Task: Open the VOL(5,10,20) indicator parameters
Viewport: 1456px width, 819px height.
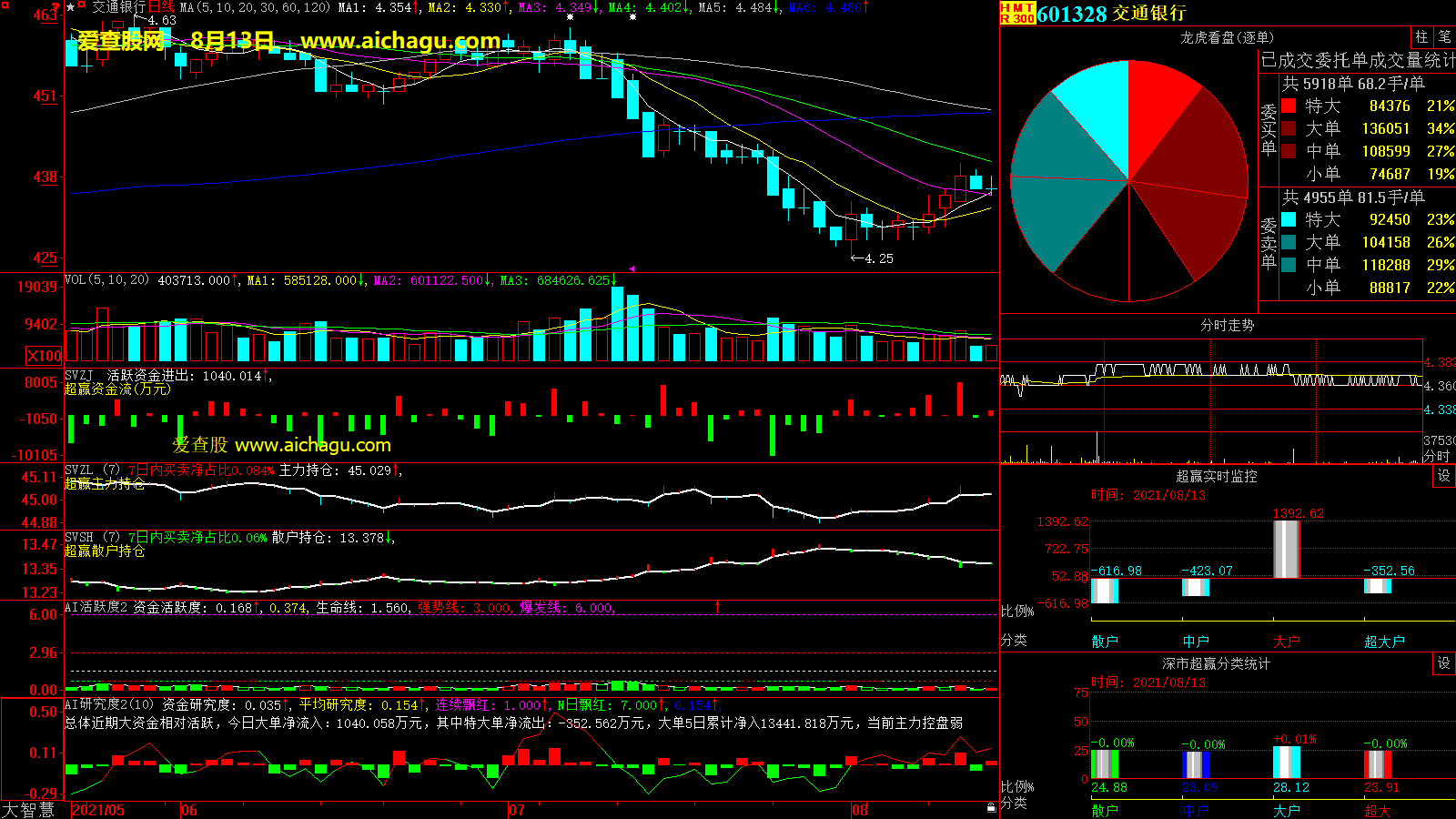Action: pyautogui.click(x=106, y=280)
